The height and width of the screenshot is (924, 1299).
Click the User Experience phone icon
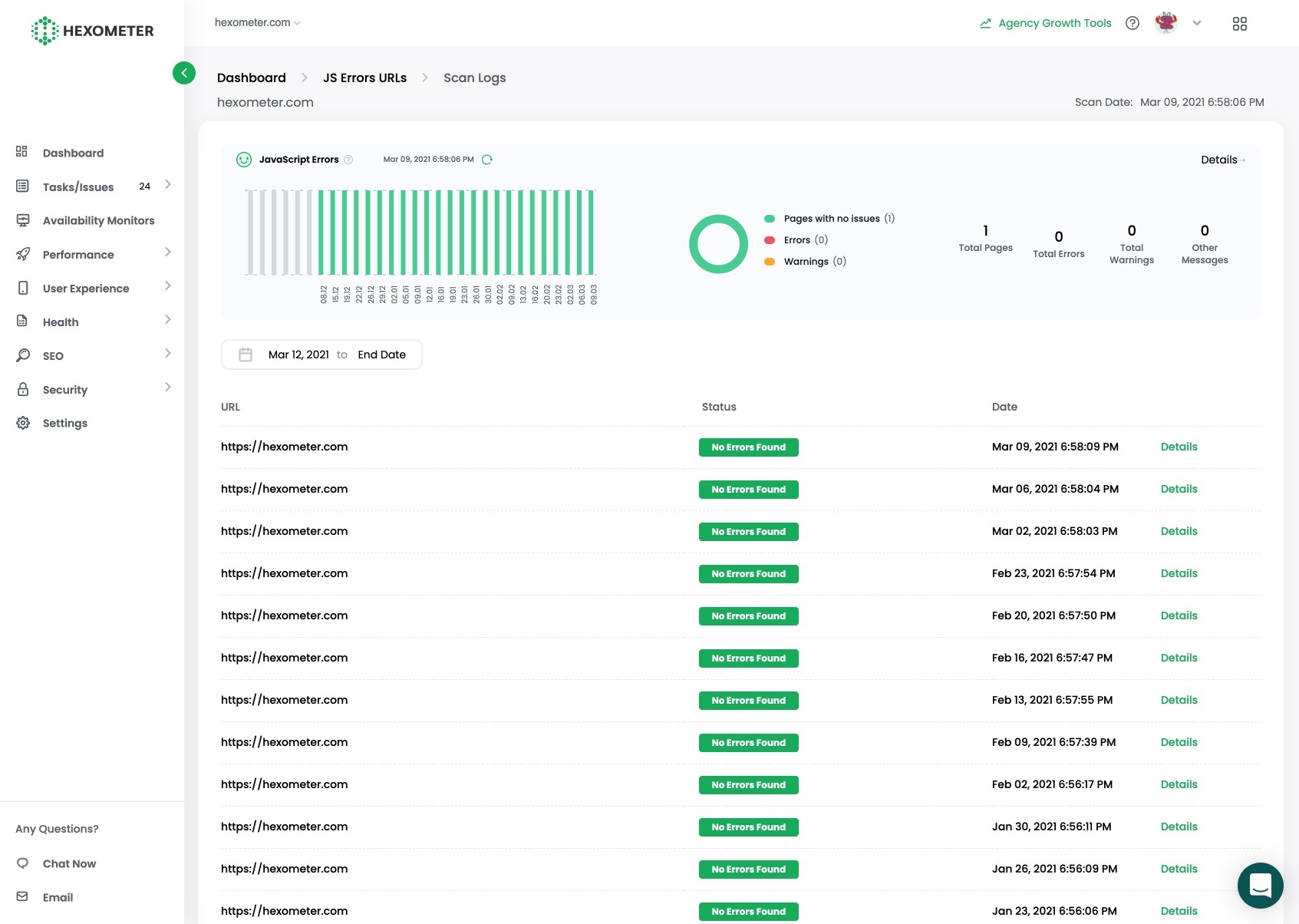click(x=23, y=288)
